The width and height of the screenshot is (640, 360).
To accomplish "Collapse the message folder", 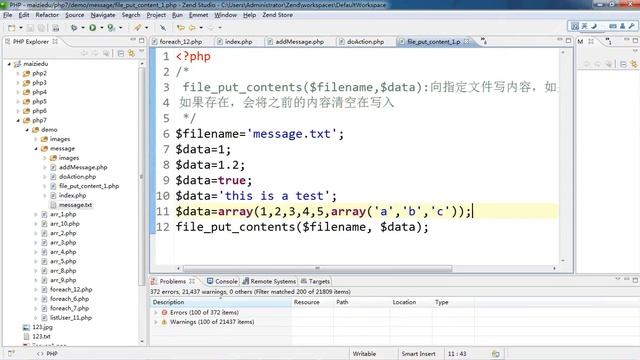I will pyautogui.click(x=36, y=149).
